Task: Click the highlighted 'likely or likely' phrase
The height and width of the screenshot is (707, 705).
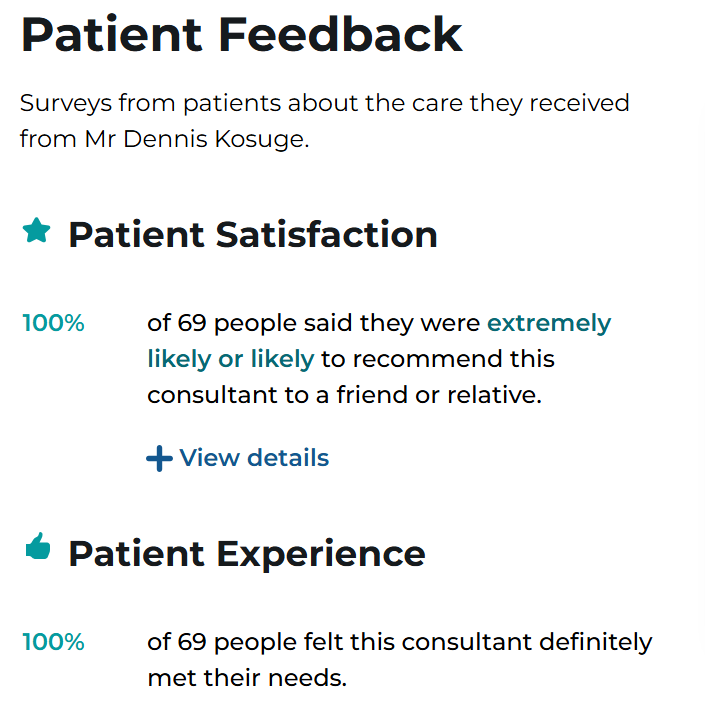Action: pyautogui.click(x=231, y=359)
